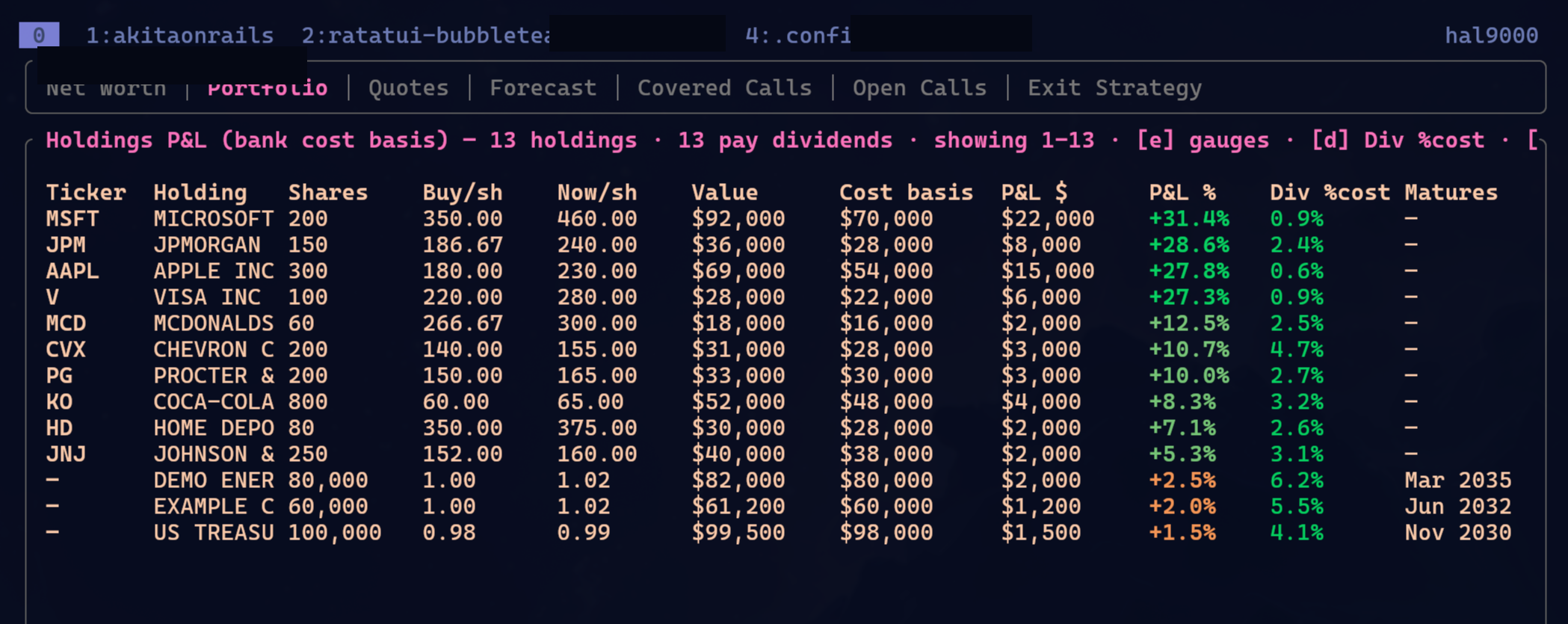Go to the Open Calls tab
Image resolution: width=1568 pixels, height=624 pixels.
coord(919,88)
